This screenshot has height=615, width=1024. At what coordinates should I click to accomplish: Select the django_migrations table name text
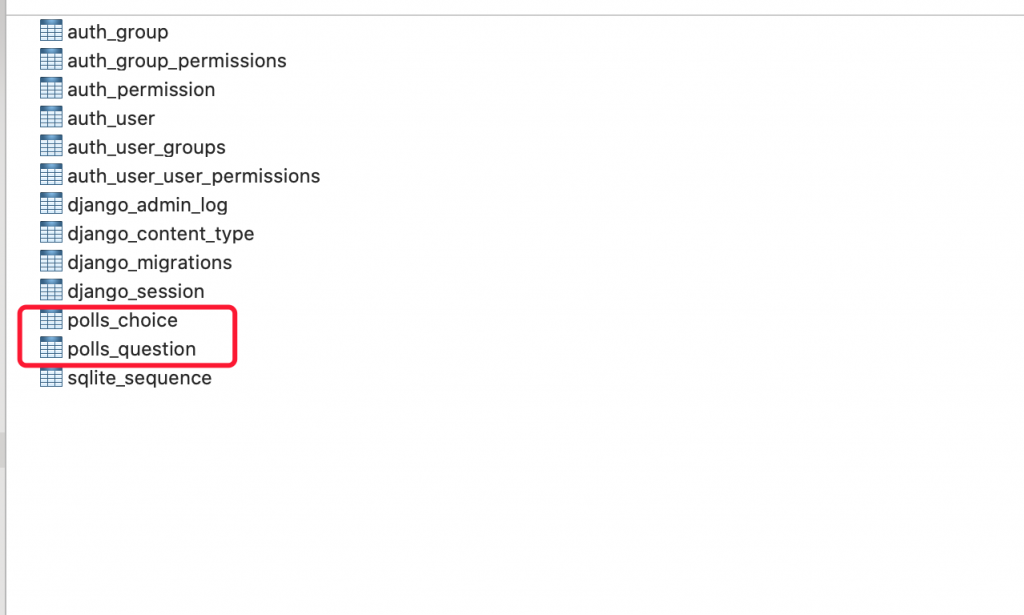(149, 263)
